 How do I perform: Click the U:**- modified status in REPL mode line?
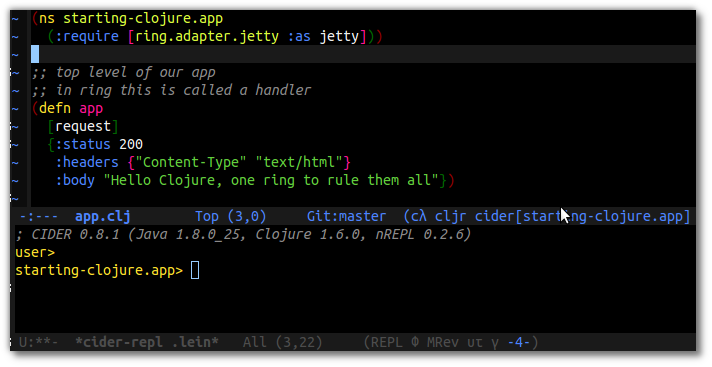39,342
